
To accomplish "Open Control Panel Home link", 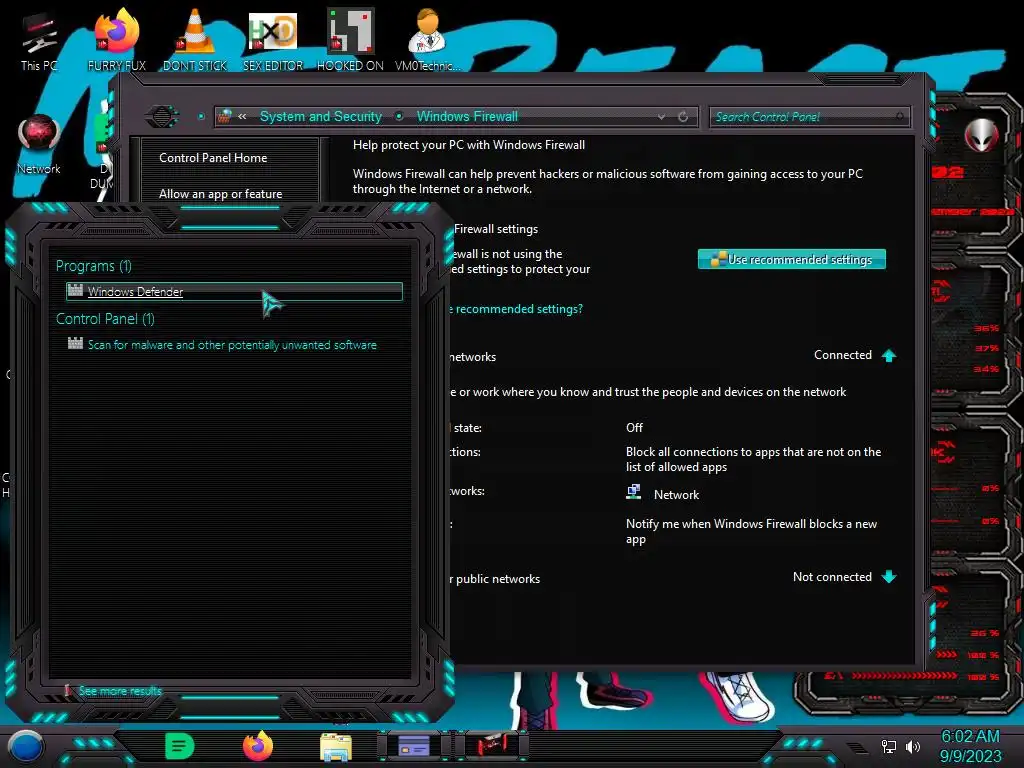I will [x=213, y=157].
